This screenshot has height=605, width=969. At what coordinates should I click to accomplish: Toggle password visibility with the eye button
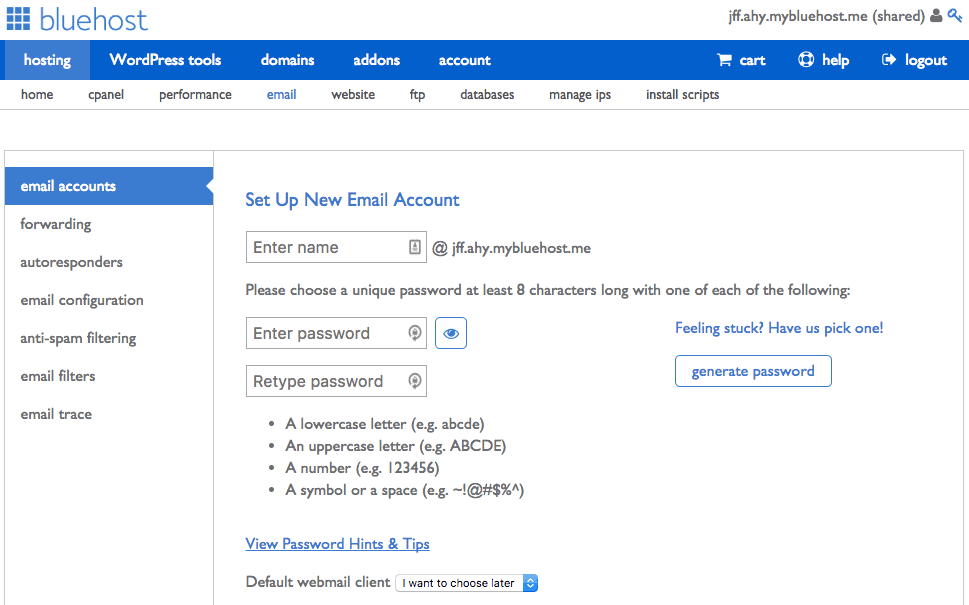point(451,333)
